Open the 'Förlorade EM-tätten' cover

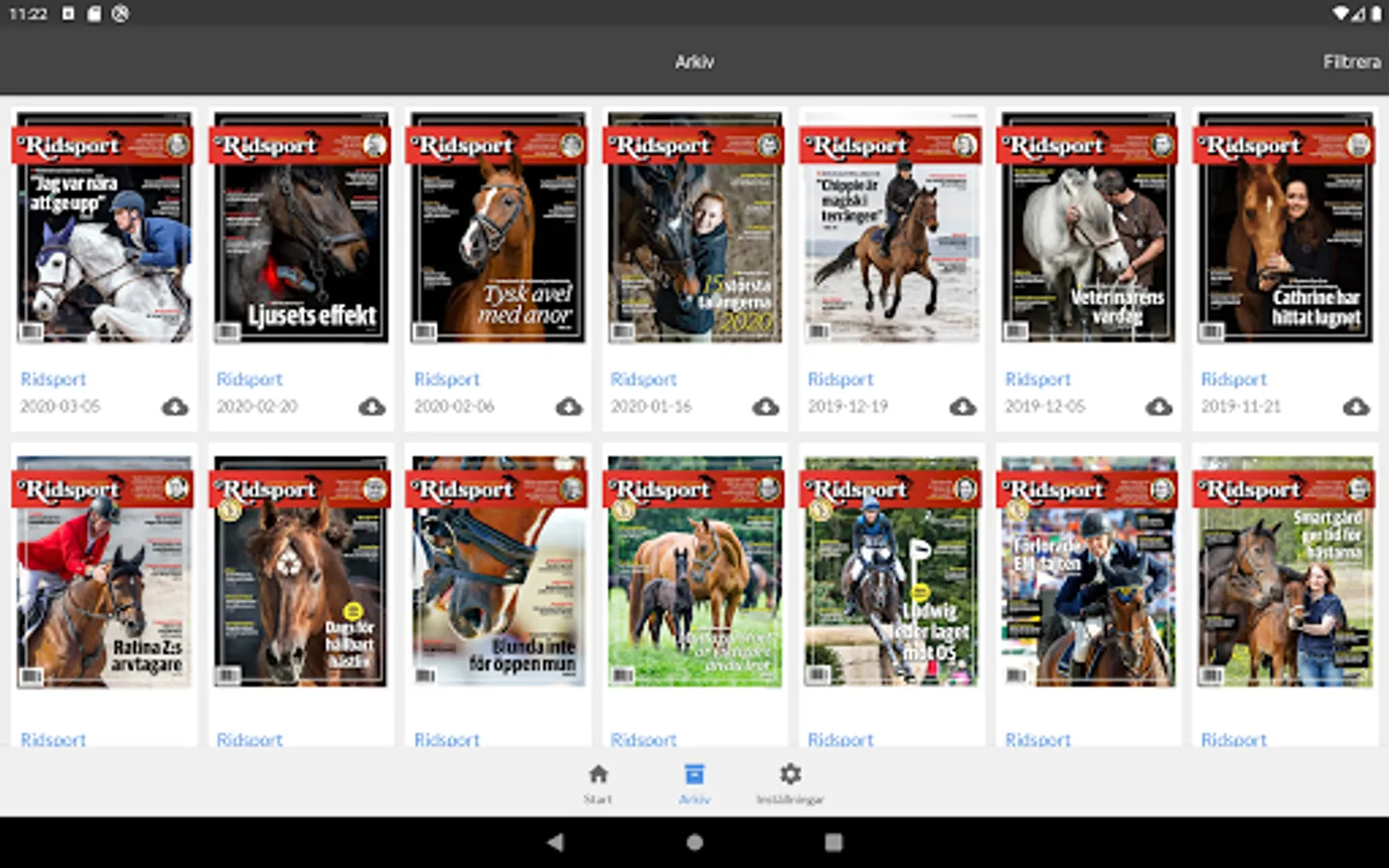[1088, 573]
